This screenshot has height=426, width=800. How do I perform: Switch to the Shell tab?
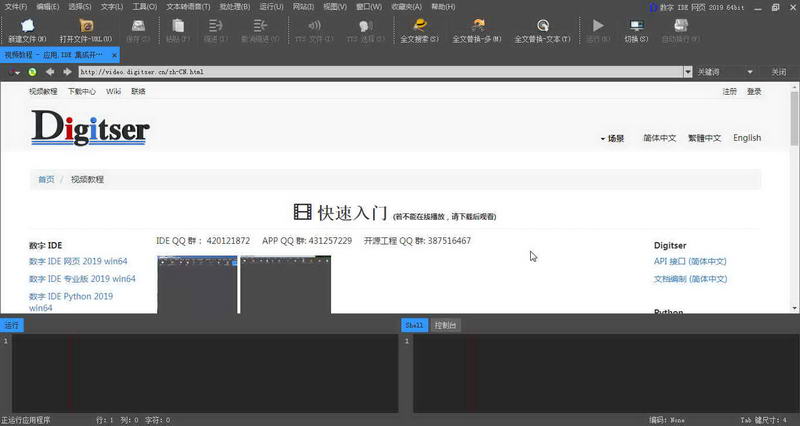click(414, 325)
